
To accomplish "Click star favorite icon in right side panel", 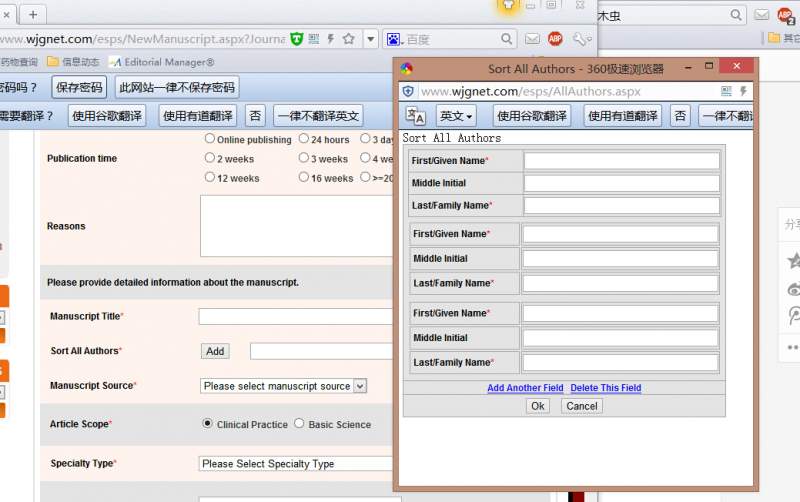I will (793, 261).
